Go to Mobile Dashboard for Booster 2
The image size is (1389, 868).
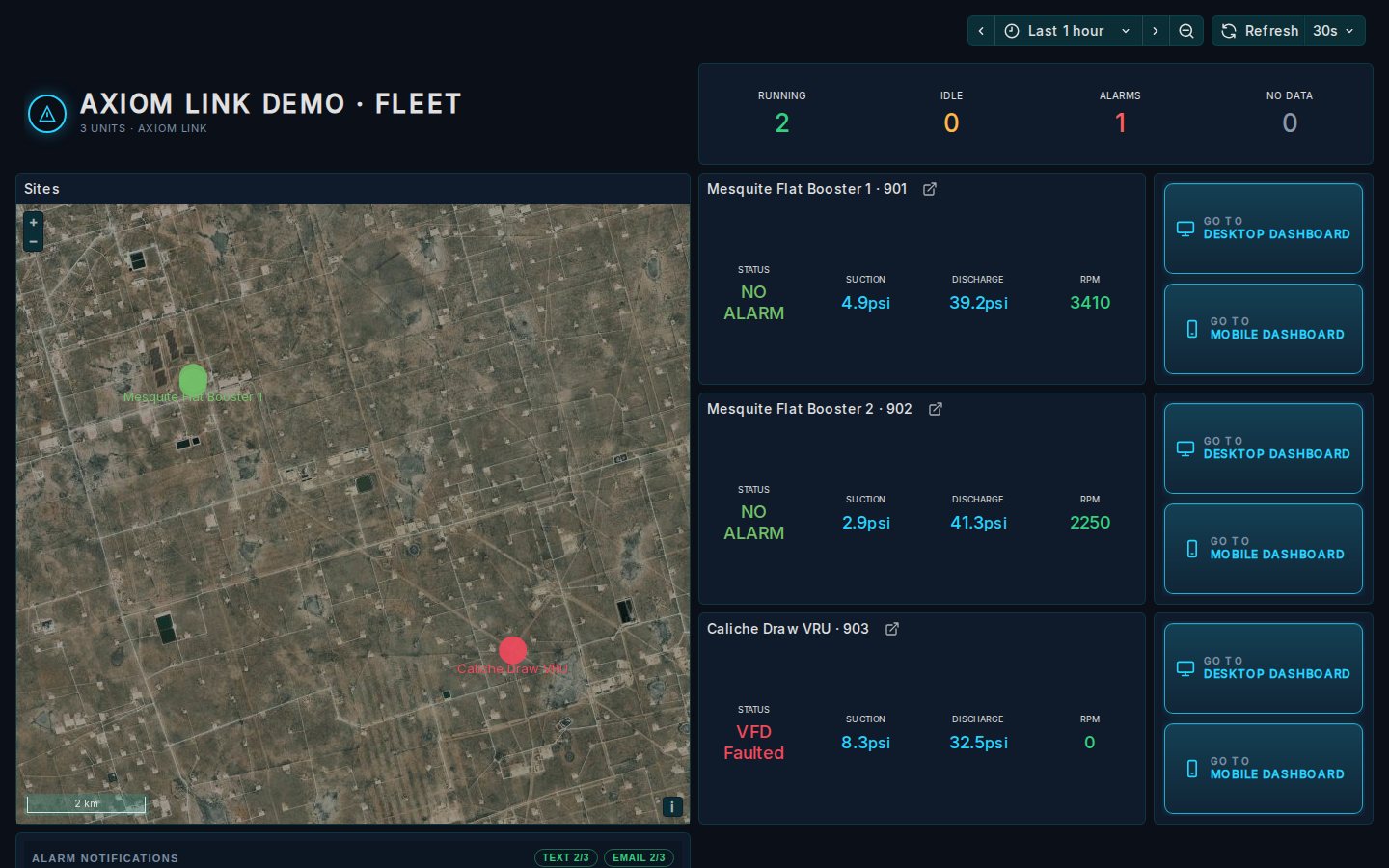click(1264, 549)
